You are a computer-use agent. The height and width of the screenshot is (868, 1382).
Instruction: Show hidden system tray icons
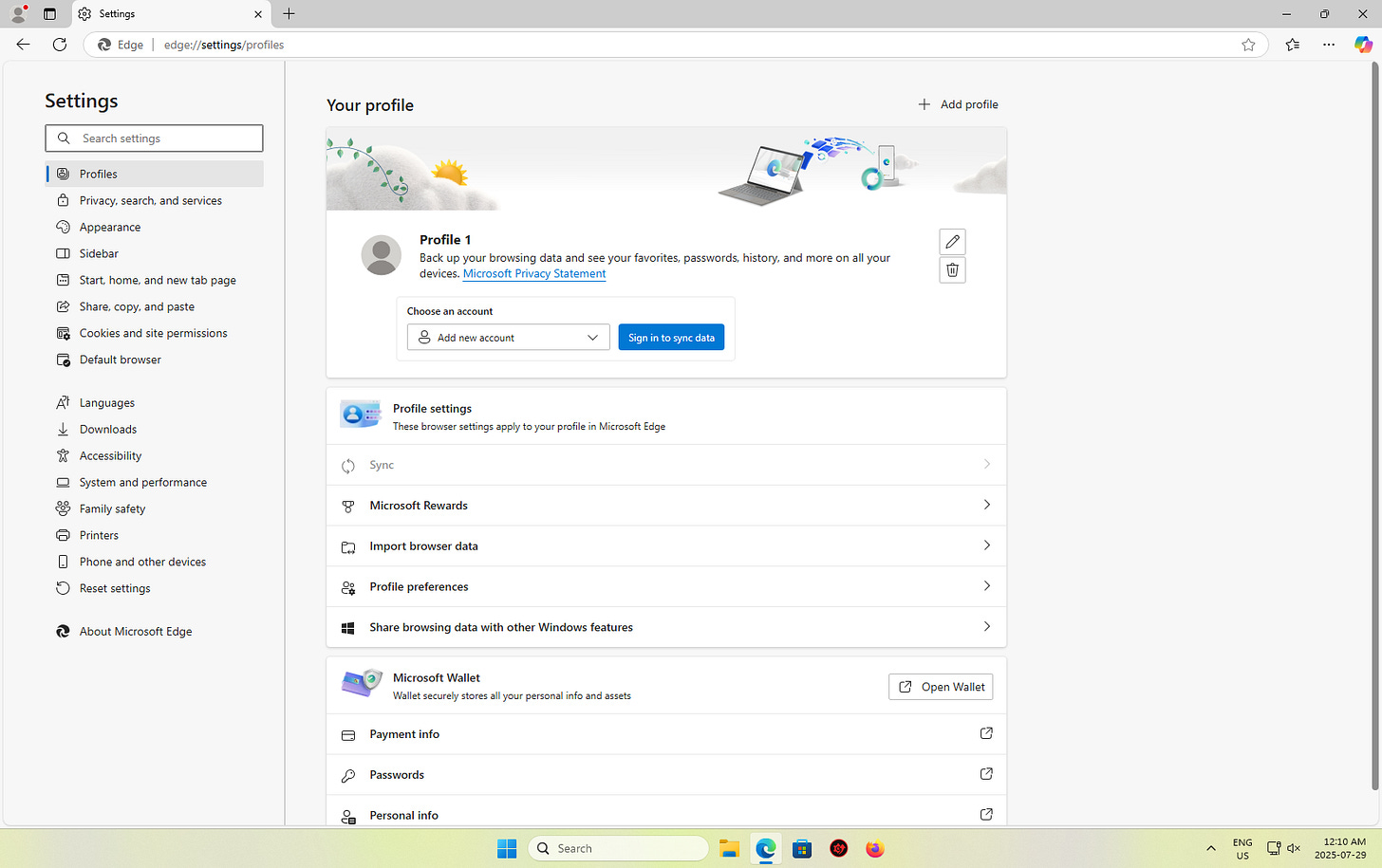(x=1210, y=848)
